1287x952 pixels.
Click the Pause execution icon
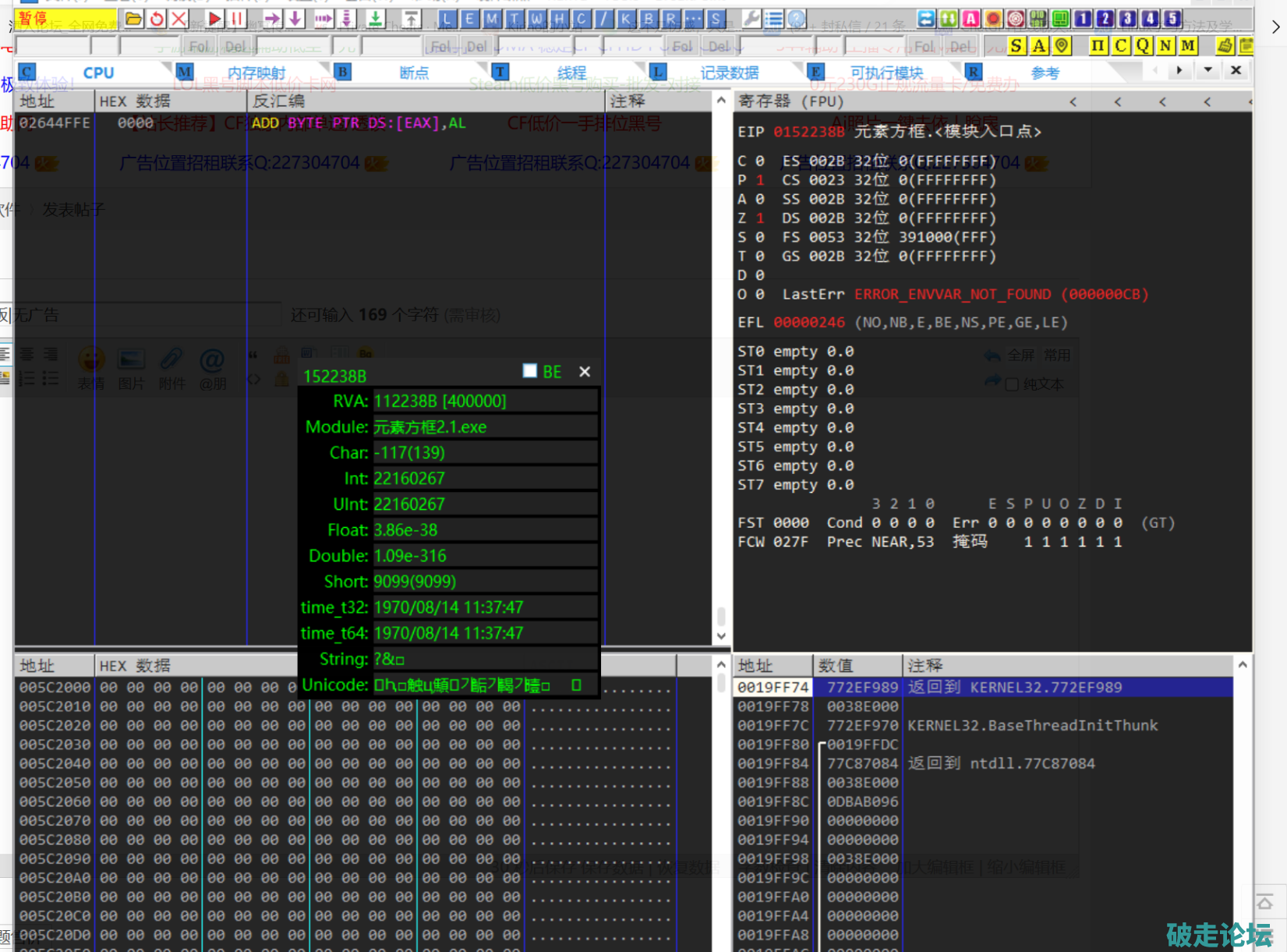click(237, 19)
